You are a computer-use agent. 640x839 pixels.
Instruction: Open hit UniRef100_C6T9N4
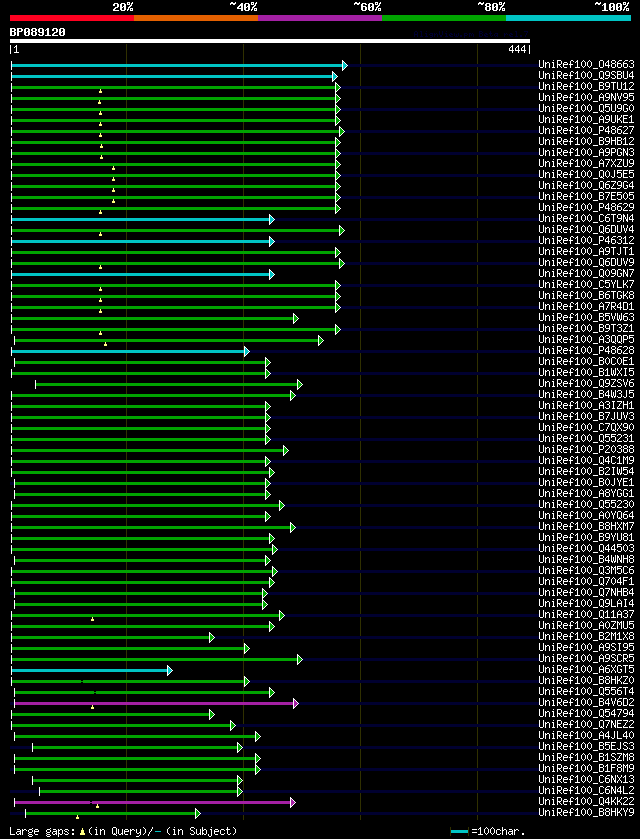(586, 218)
